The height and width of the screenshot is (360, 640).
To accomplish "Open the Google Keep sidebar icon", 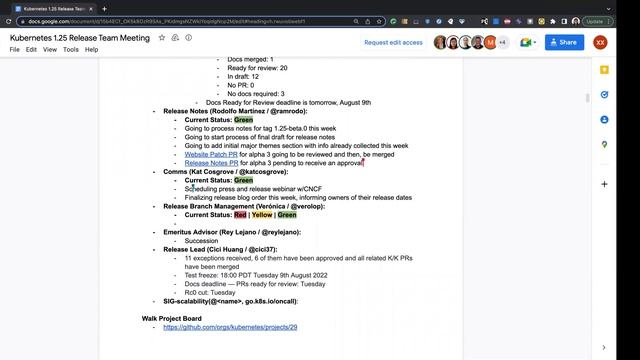I will tap(604, 70).
